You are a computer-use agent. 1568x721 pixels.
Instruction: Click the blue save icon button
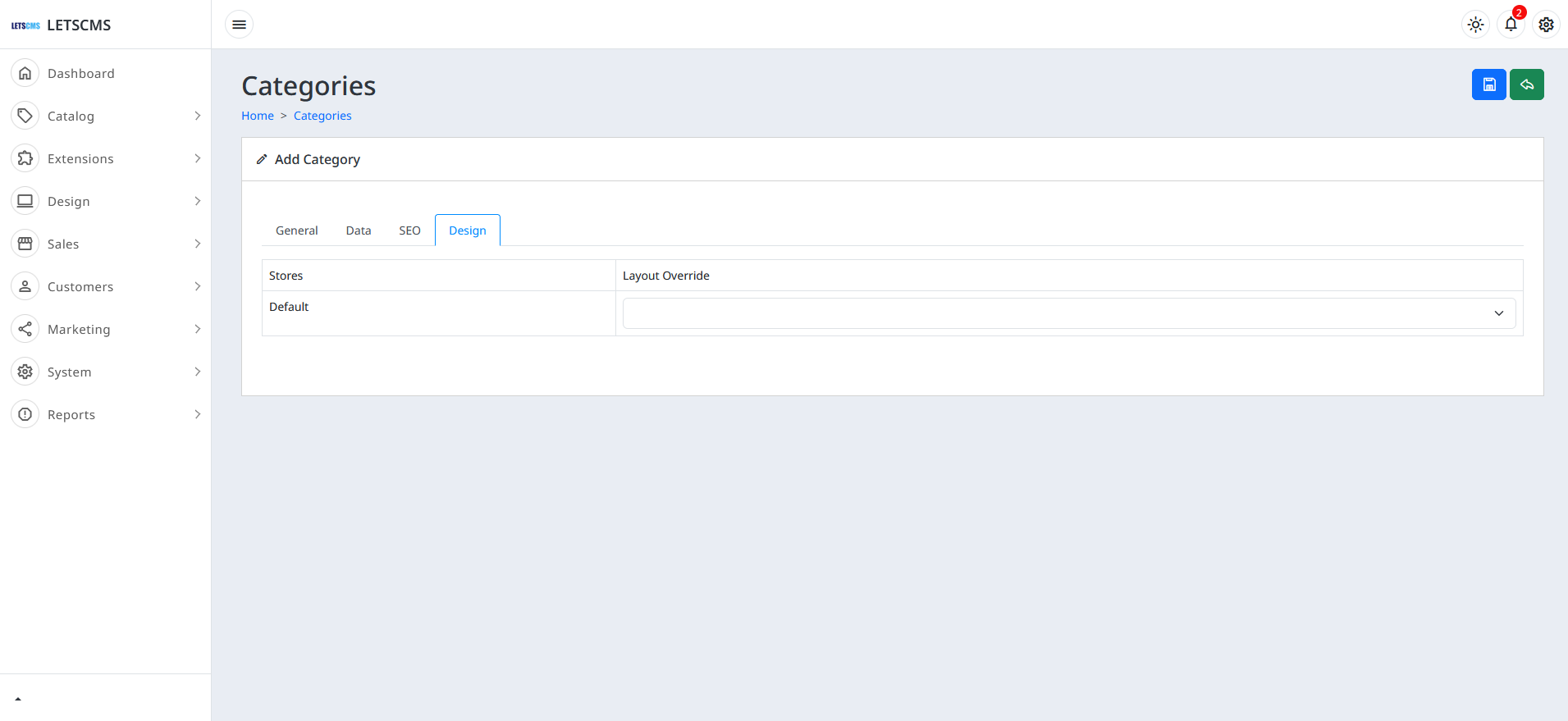[x=1488, y=84]
